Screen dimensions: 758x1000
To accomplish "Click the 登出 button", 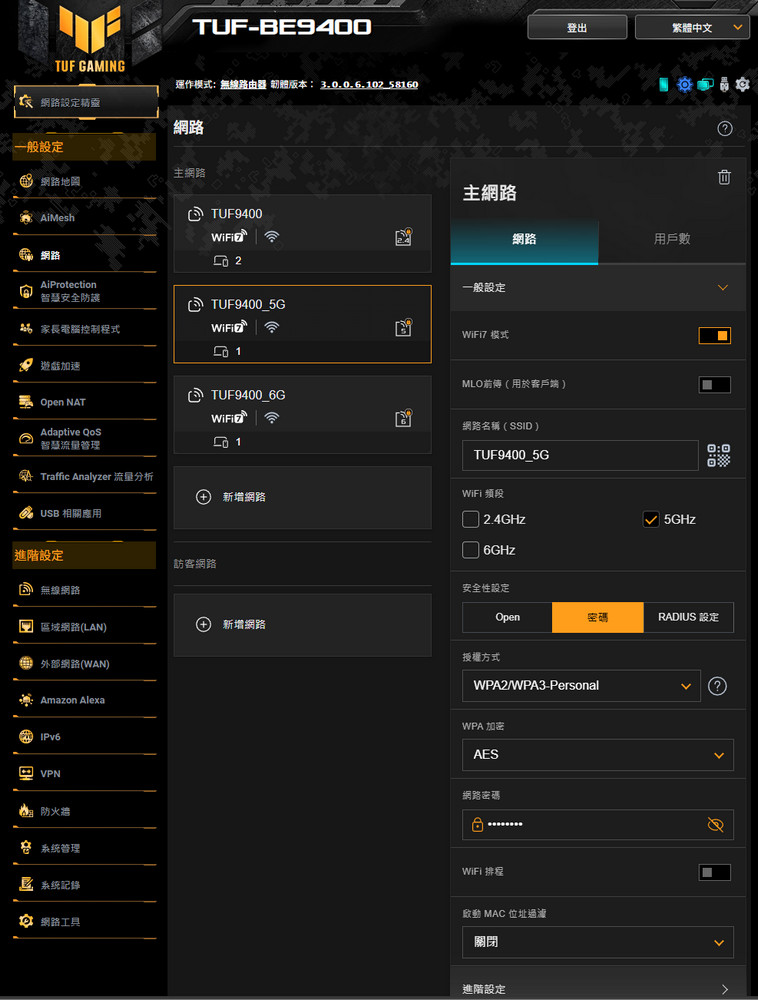I will tap(577, 28).
